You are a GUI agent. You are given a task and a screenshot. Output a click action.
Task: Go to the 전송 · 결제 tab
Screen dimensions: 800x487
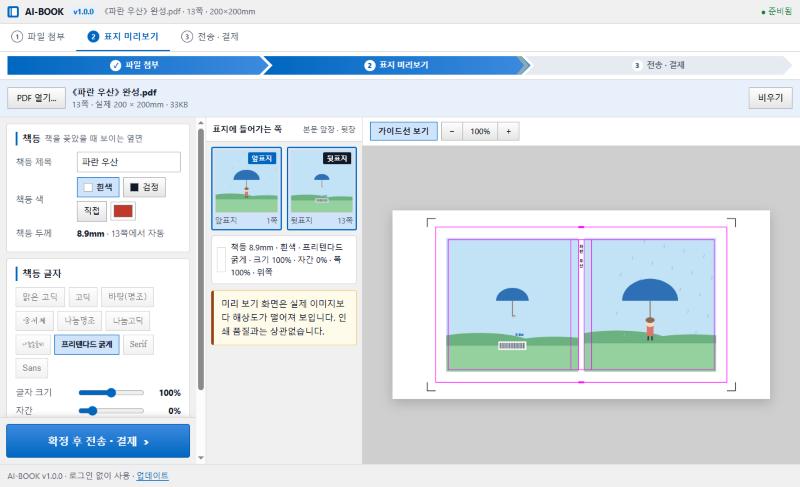pyautogui.click(x=210, y=37)
